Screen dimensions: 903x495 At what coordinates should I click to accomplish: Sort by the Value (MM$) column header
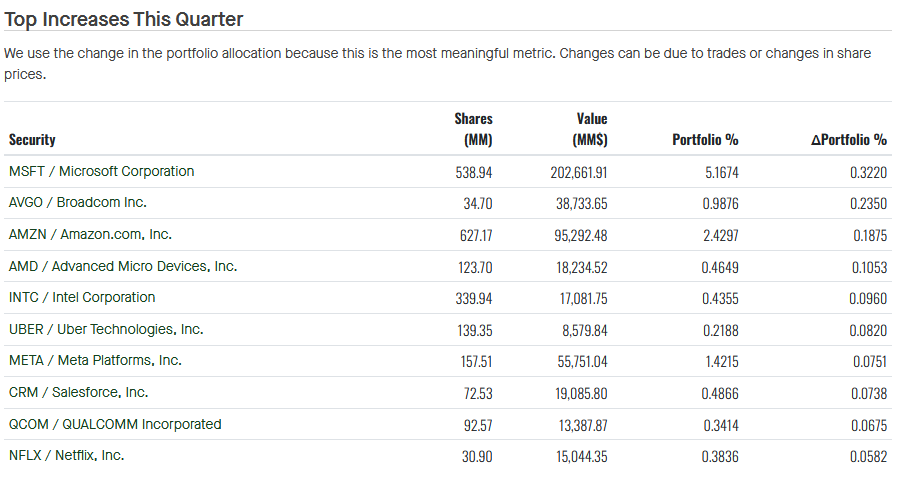[x=591, y=129]
